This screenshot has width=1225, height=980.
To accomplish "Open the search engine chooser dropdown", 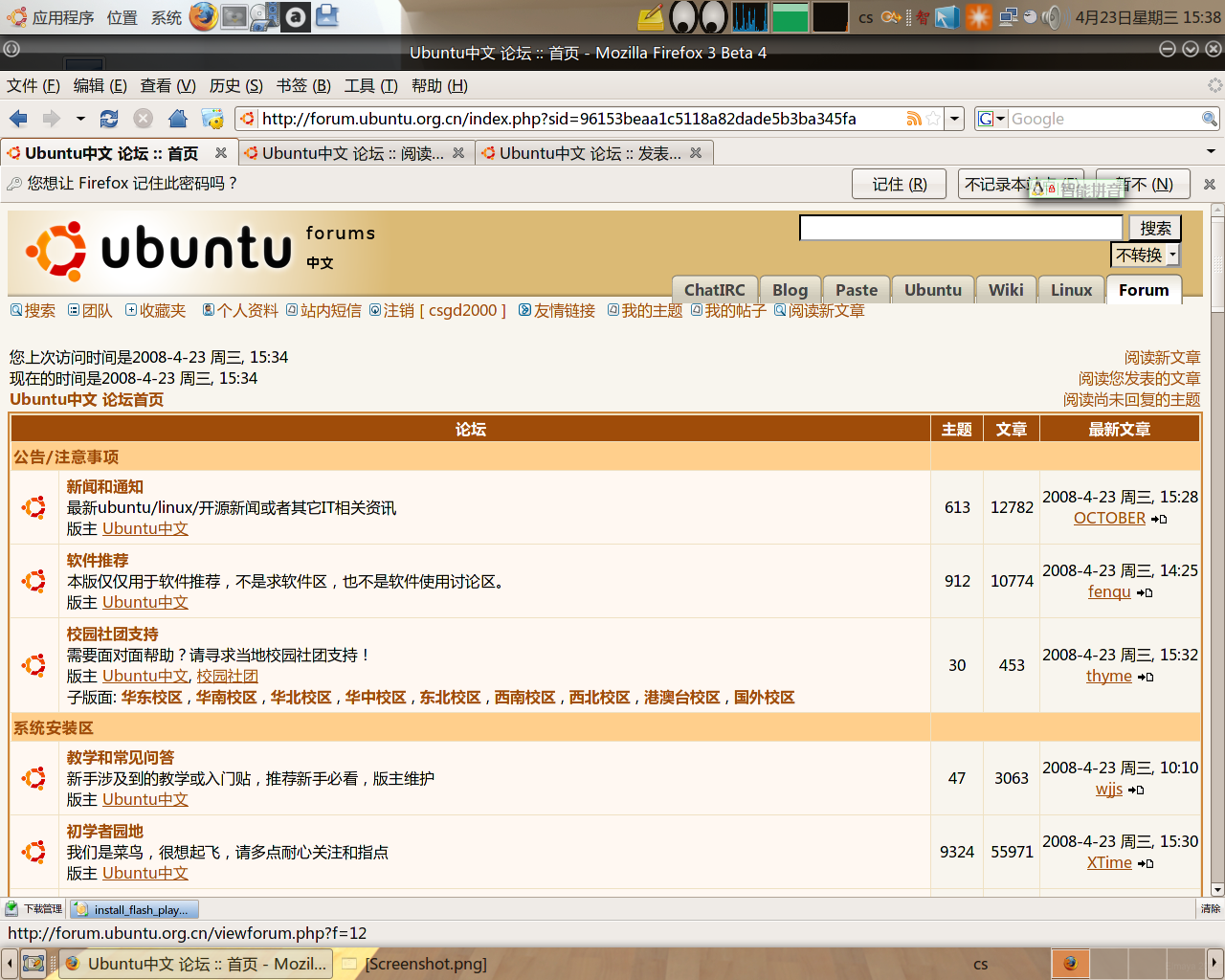I will 992,119.
